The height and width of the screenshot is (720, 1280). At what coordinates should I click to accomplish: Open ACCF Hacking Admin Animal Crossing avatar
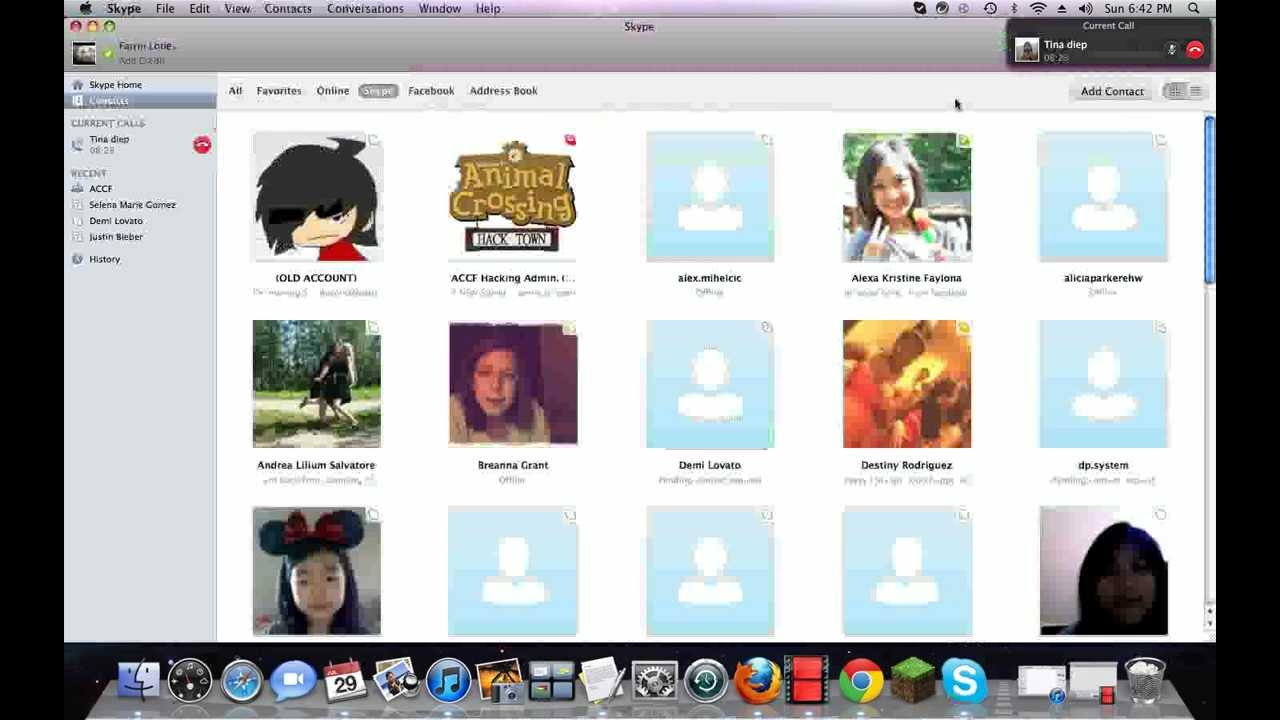pyautogui.click(x=513, y=197)
